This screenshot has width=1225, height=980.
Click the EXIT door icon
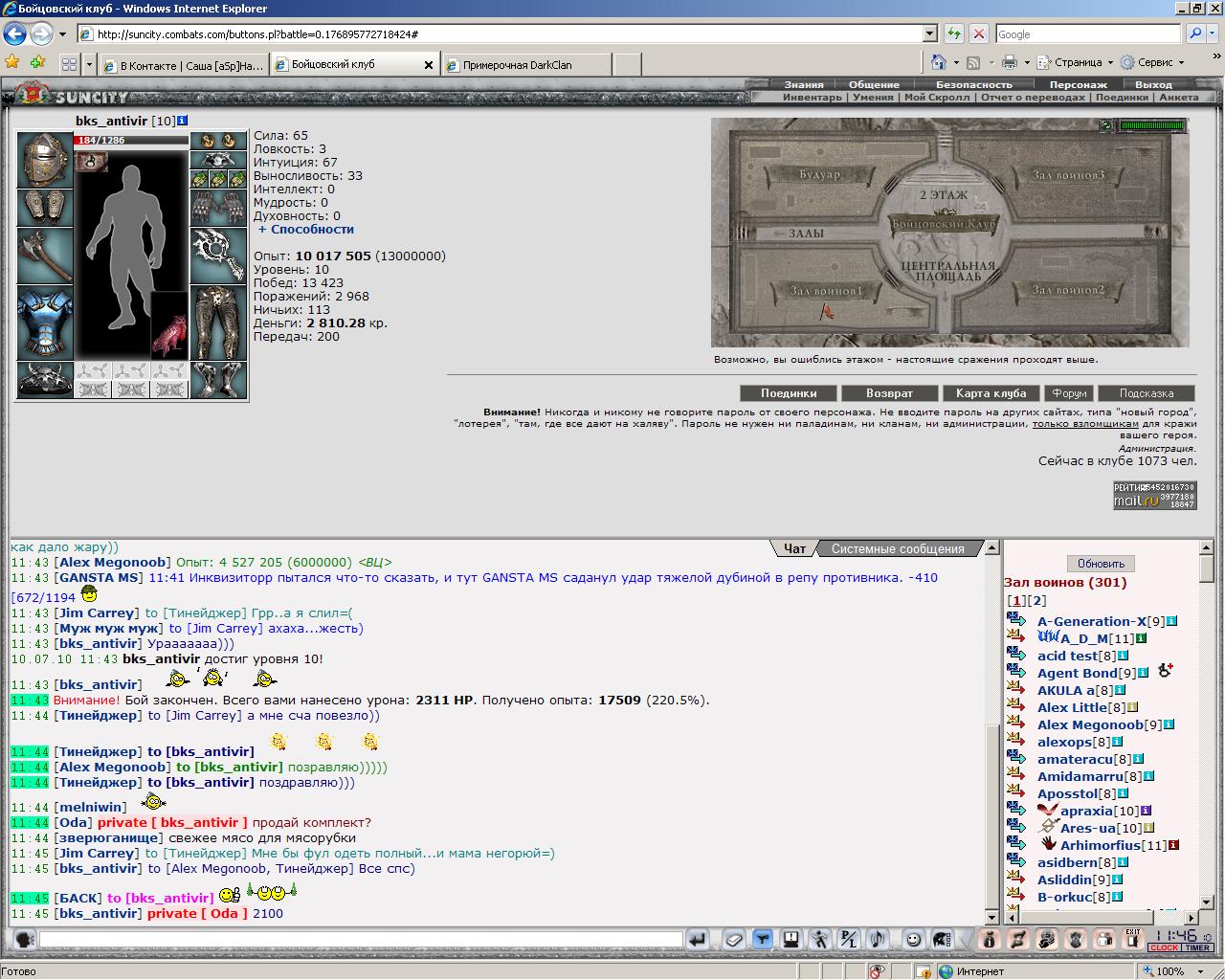click(x=1133, y=940)
